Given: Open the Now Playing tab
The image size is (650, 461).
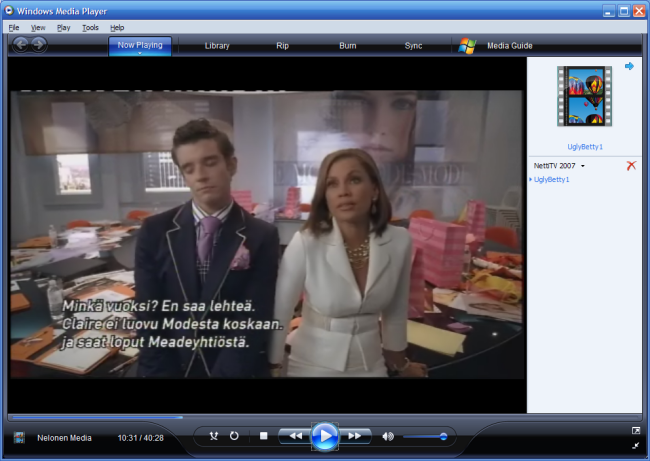Looking at the screenshot, I should (140, 44).
